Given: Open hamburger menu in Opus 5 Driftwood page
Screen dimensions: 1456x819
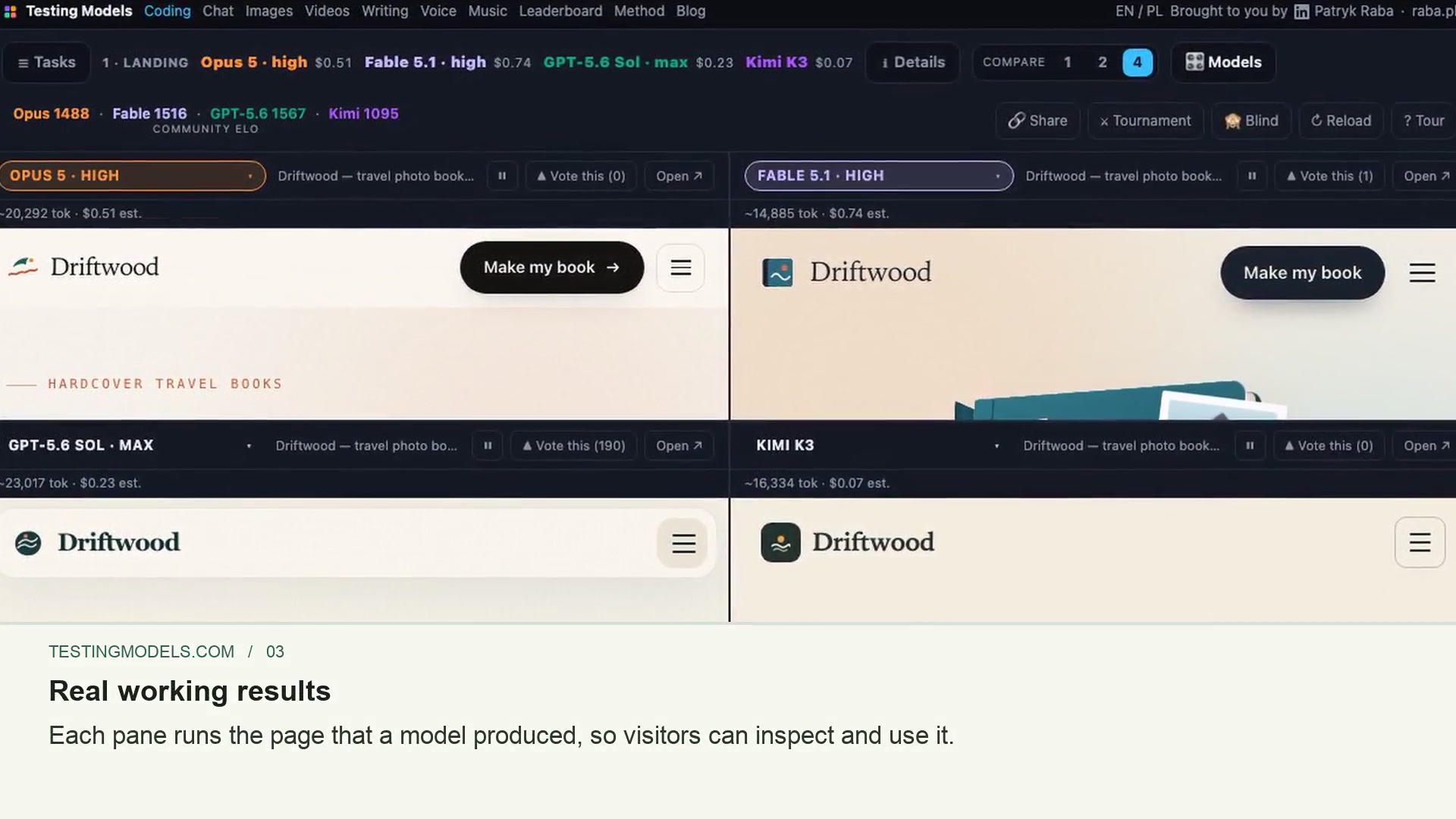Looking at the screenshot, I should tap(680, 268).
